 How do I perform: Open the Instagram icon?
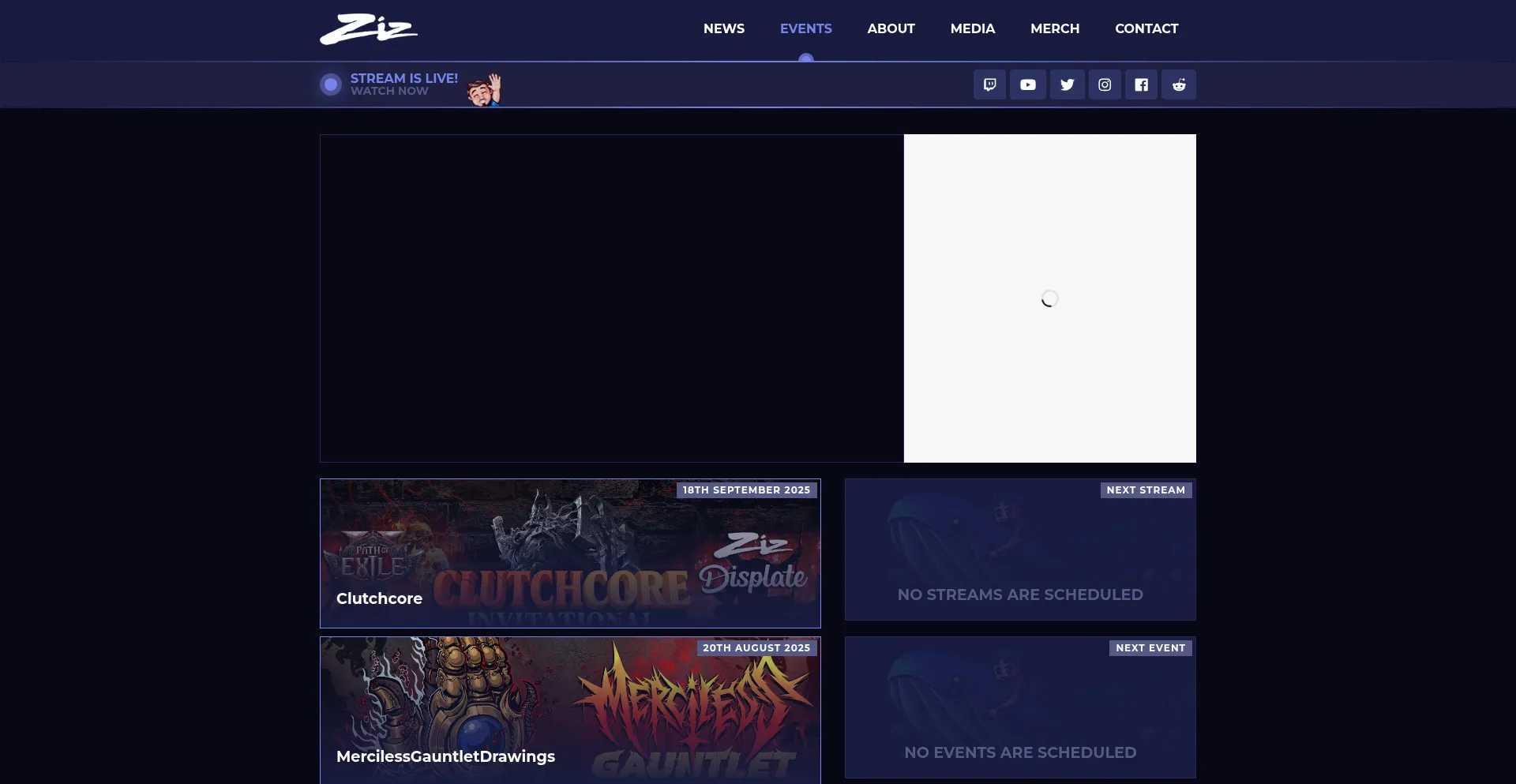pyautogui.click(x=1104, y=84)
